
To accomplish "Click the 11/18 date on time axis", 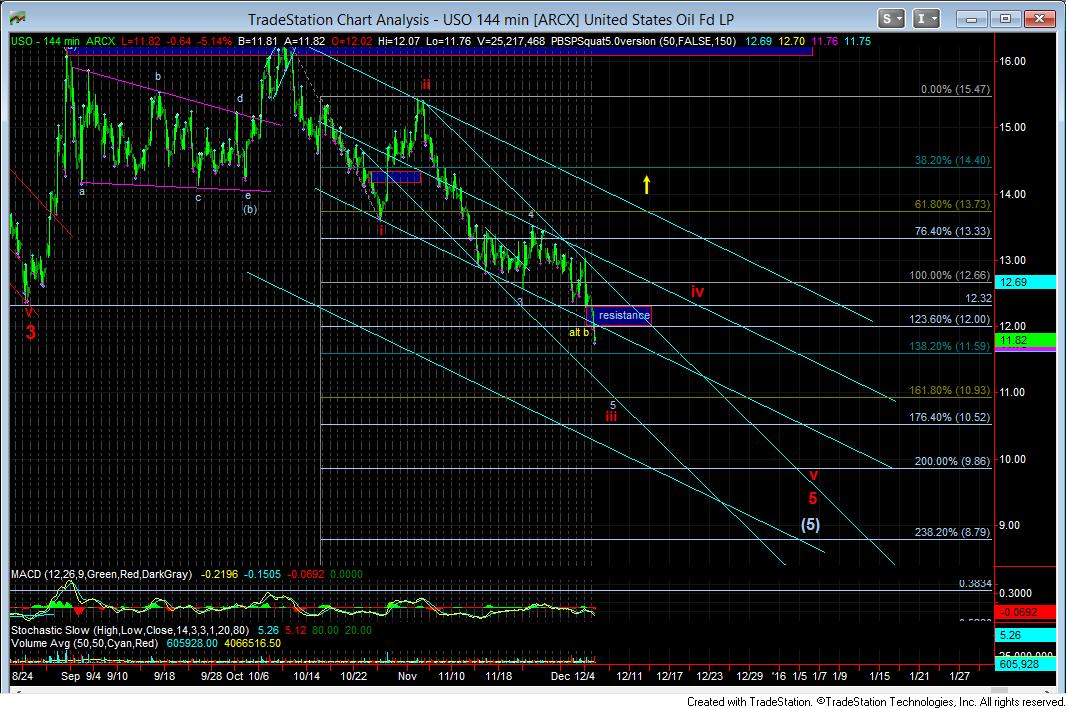I will (x=498, y=676).
